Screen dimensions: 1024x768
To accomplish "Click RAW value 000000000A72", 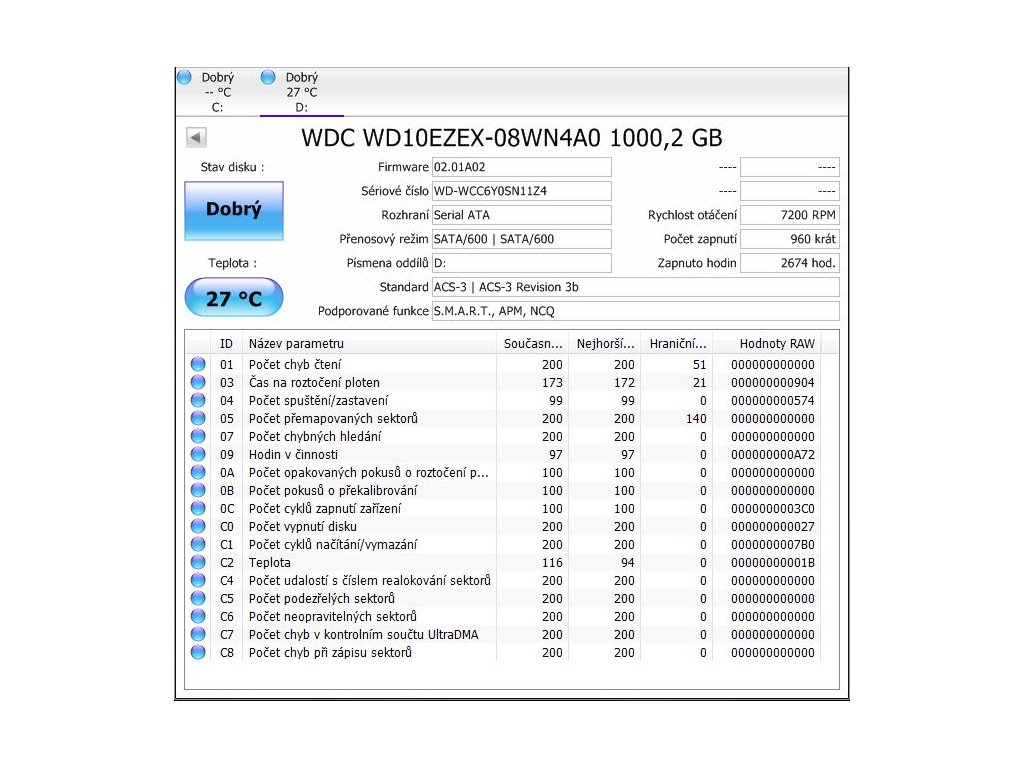I will 773,455.
